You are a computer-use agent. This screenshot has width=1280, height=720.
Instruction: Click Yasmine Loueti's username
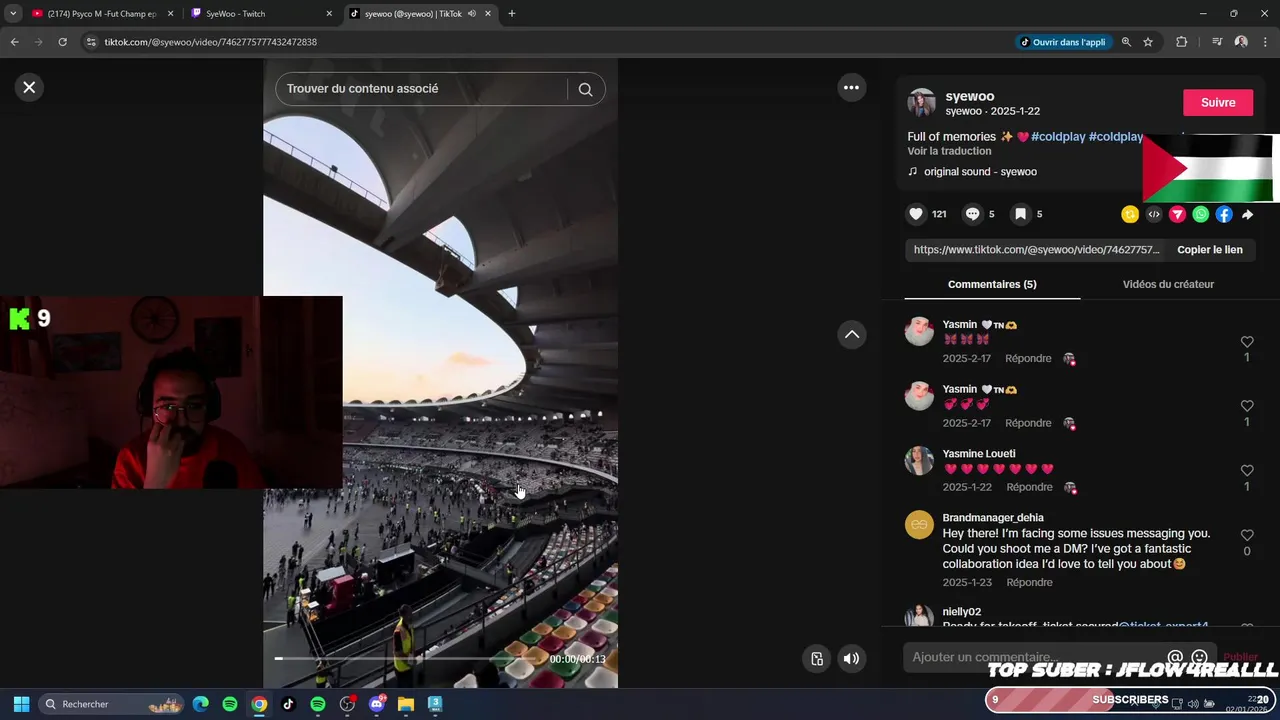point(978,454)
